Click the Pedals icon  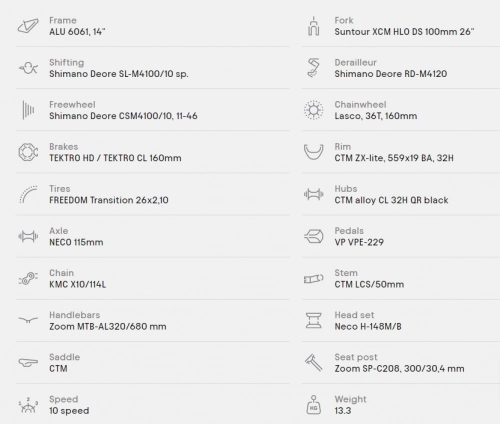[313, 236]
